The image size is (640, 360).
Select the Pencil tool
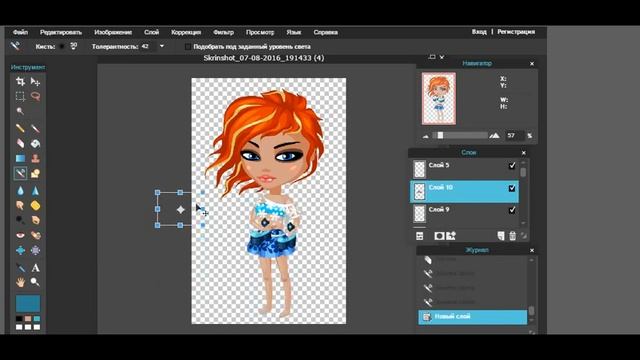click(x=20, y=129)
